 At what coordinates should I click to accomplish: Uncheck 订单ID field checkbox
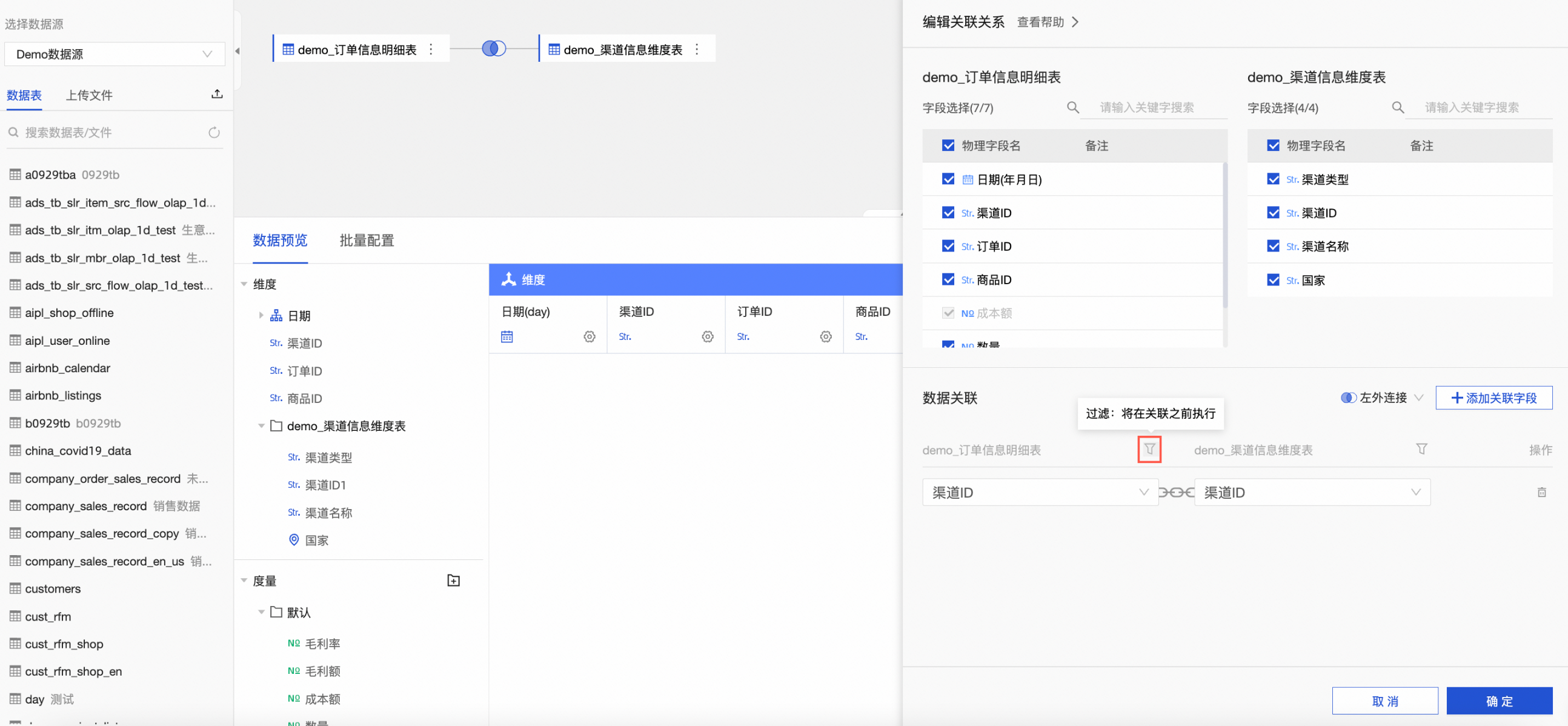948,245
